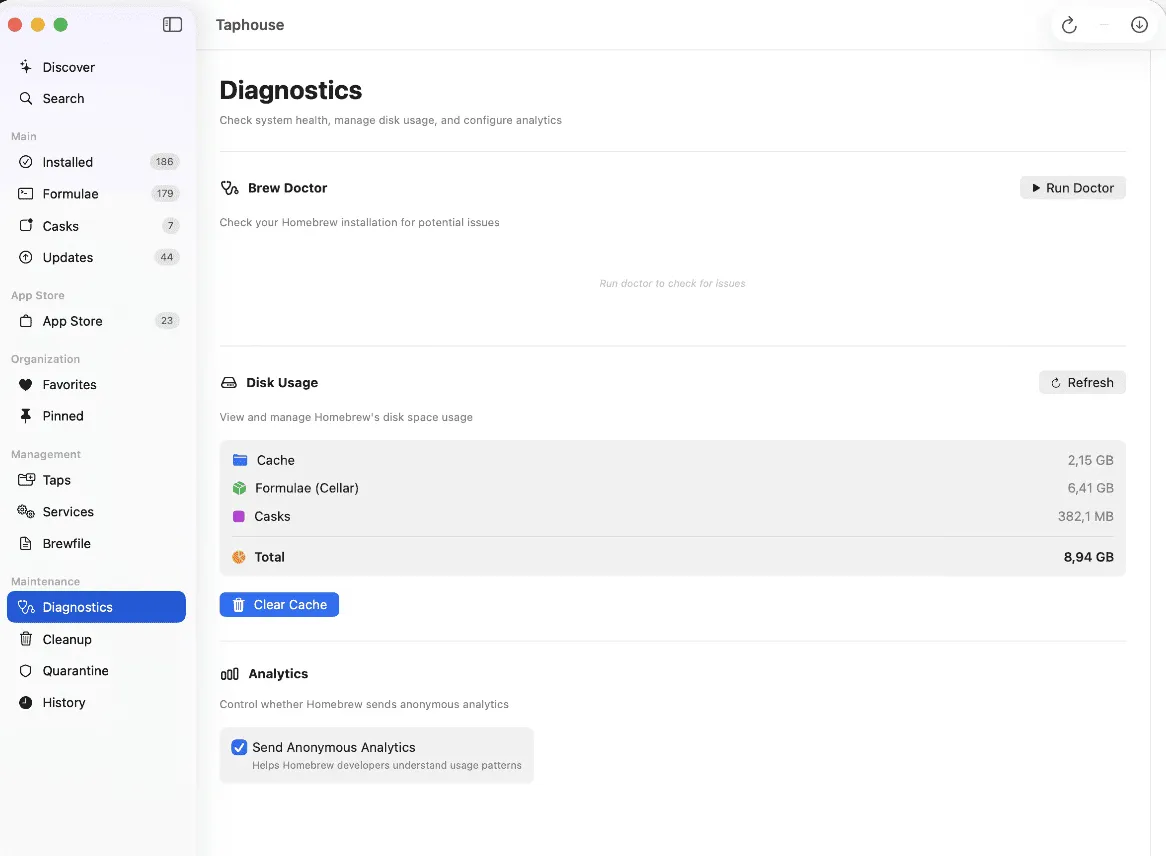Click the App Store bag icon

(26, 321)
